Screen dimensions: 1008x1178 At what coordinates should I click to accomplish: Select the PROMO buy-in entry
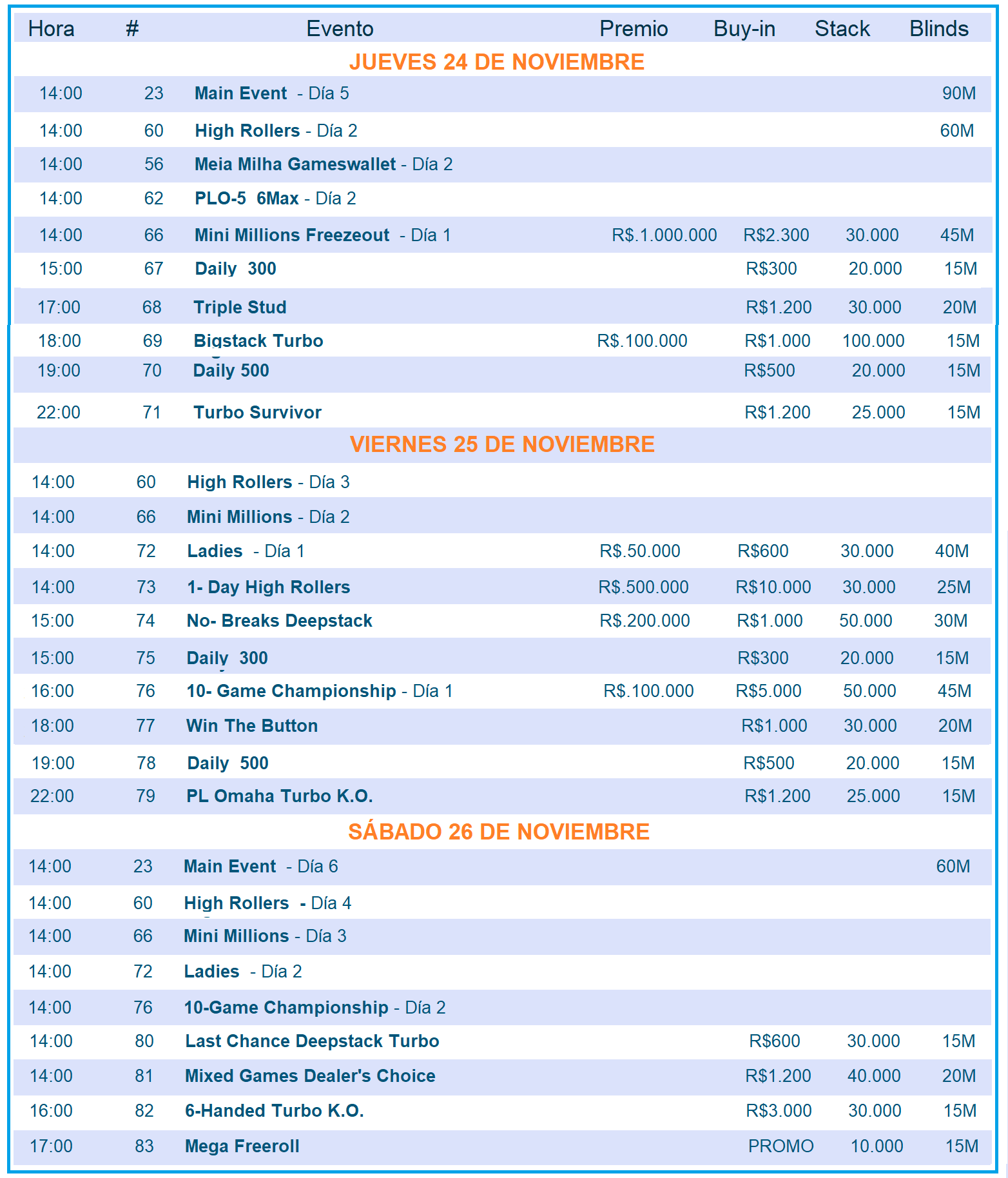780,1146
